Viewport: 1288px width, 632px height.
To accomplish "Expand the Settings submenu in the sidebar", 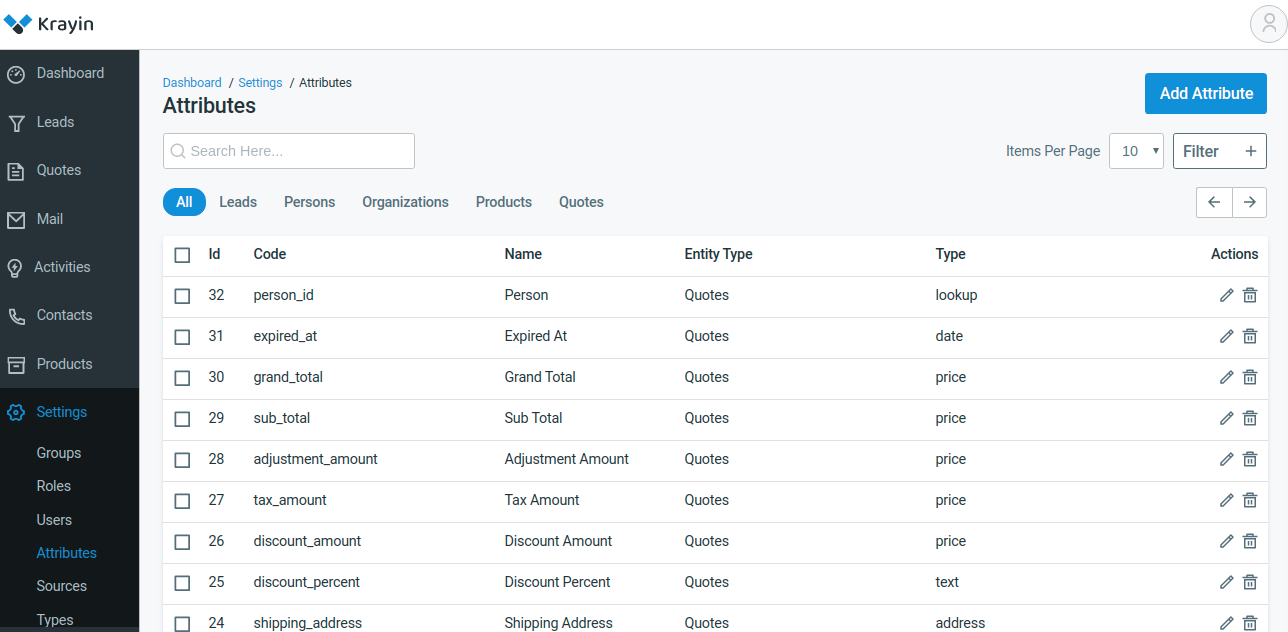I will 60,412.
